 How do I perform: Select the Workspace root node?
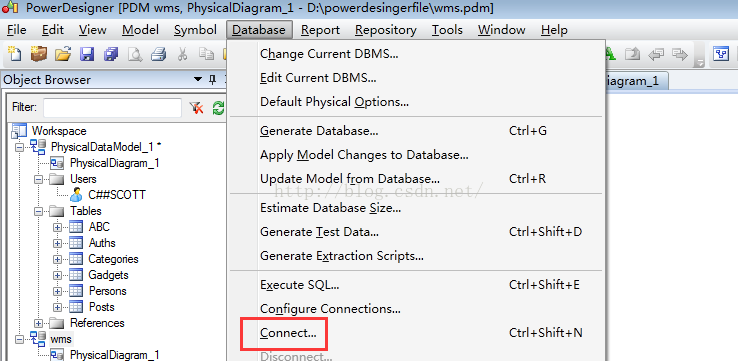(x=59, y=131)
